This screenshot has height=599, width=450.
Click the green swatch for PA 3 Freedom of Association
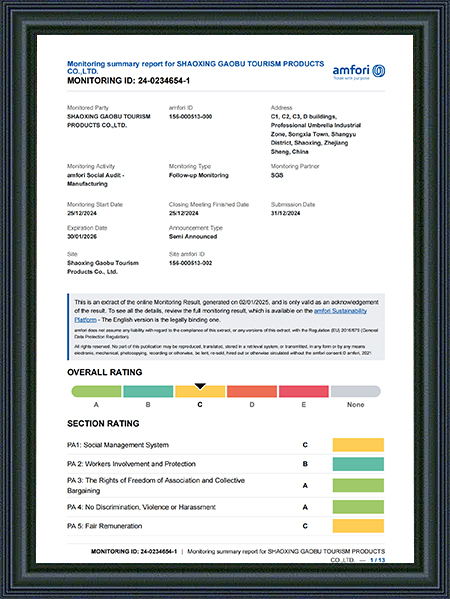[x=358, y=485]
